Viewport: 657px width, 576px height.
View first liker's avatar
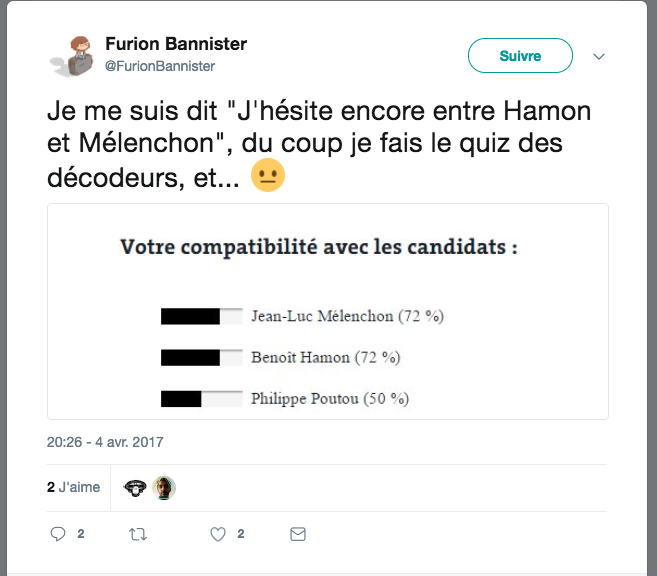click(136, 487)
